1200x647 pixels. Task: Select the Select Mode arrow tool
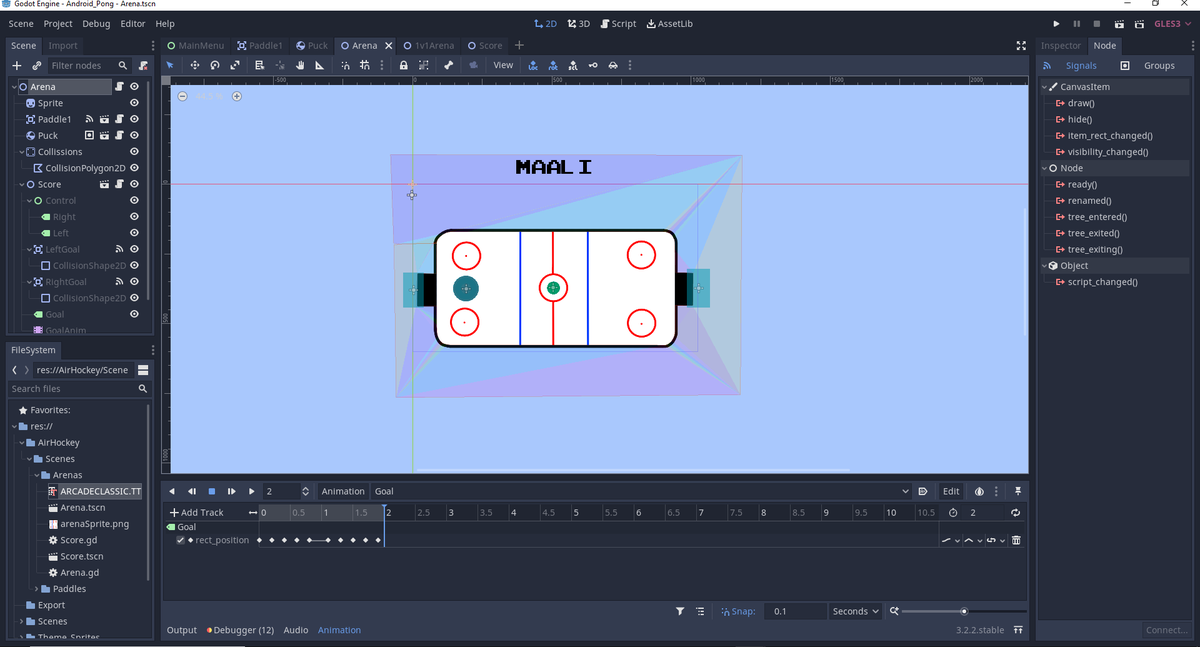170,65
